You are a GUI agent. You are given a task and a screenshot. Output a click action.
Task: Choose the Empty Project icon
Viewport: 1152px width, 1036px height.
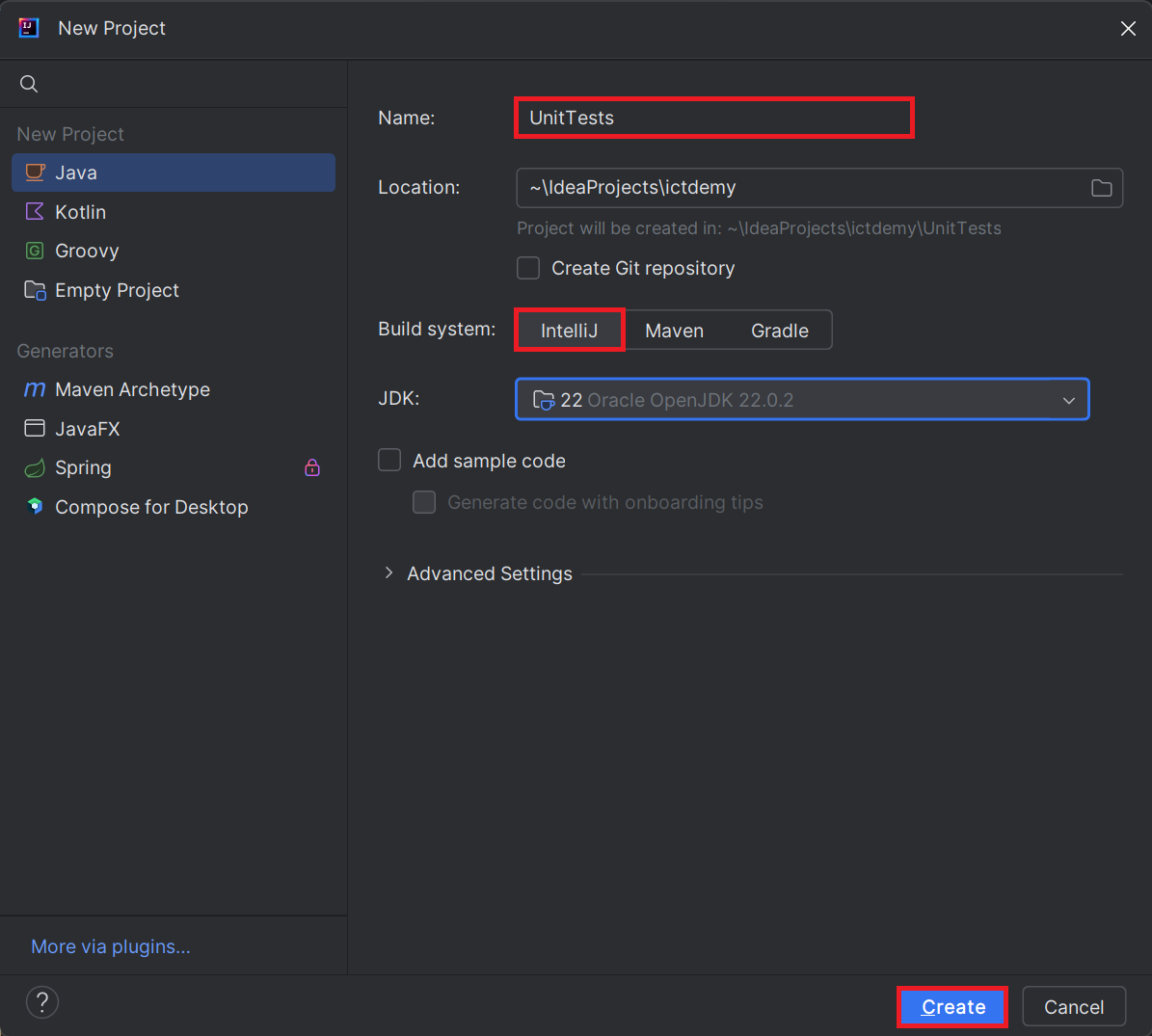point(36,289)
